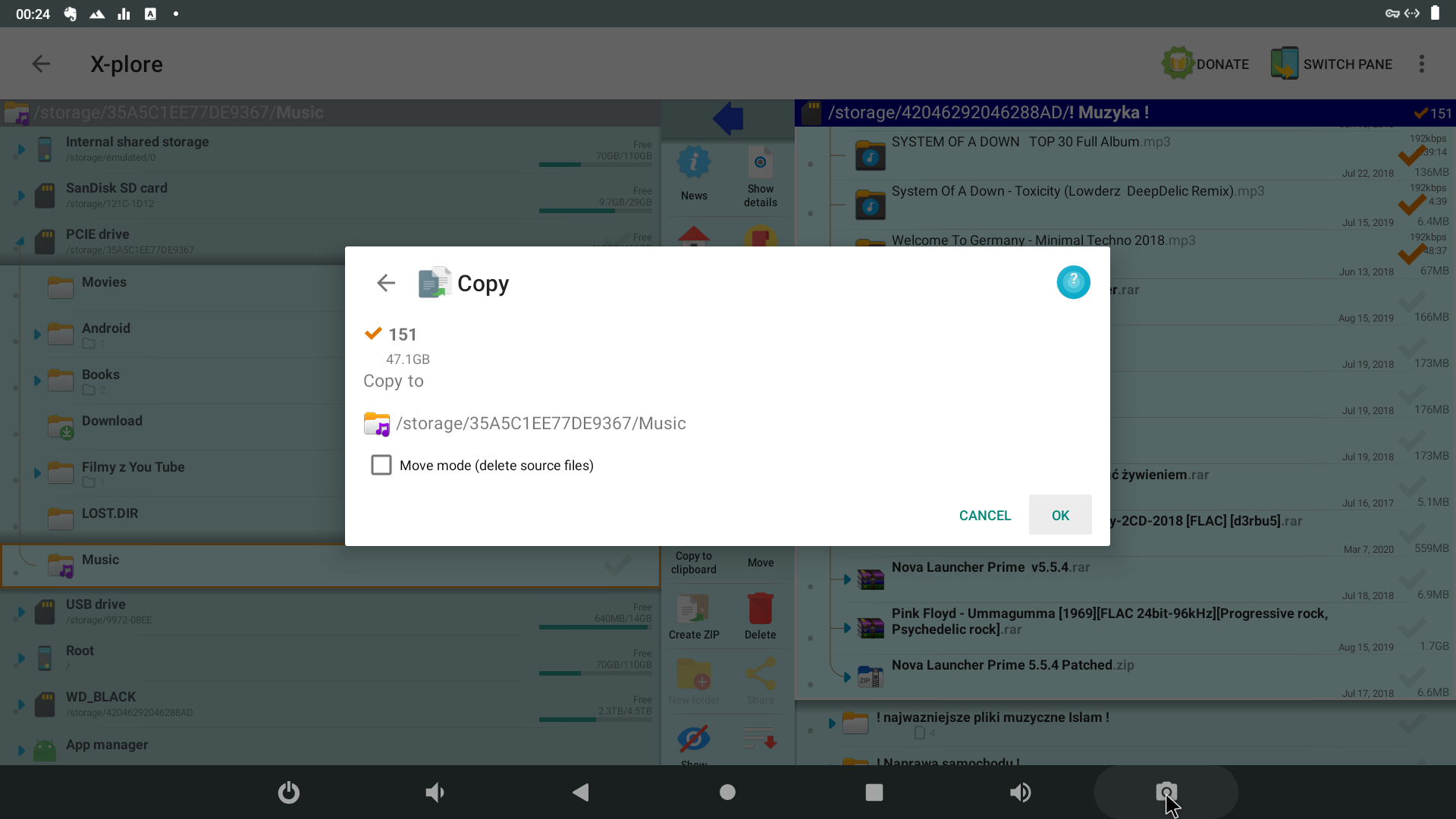
Task: Expand the Filmy z You Tube folder
Action: point(37,473)
